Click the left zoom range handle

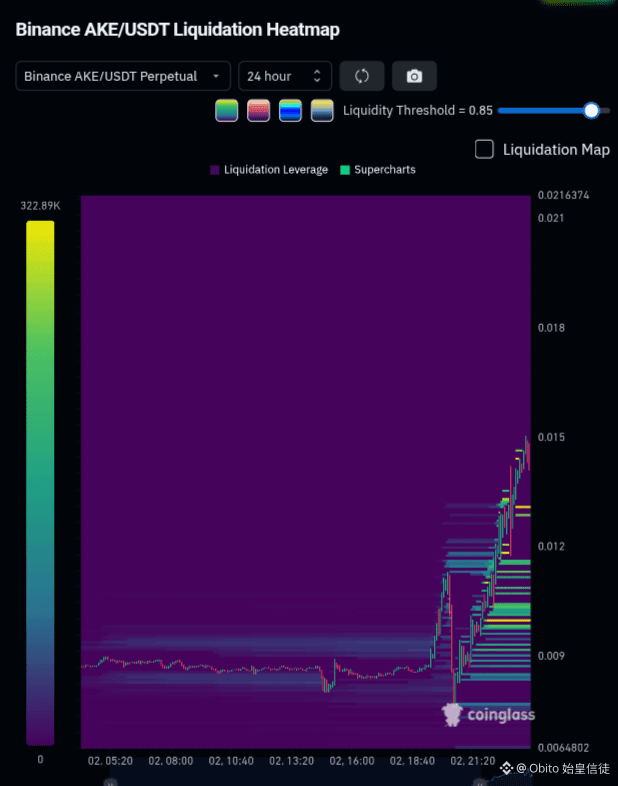(110, 782)
